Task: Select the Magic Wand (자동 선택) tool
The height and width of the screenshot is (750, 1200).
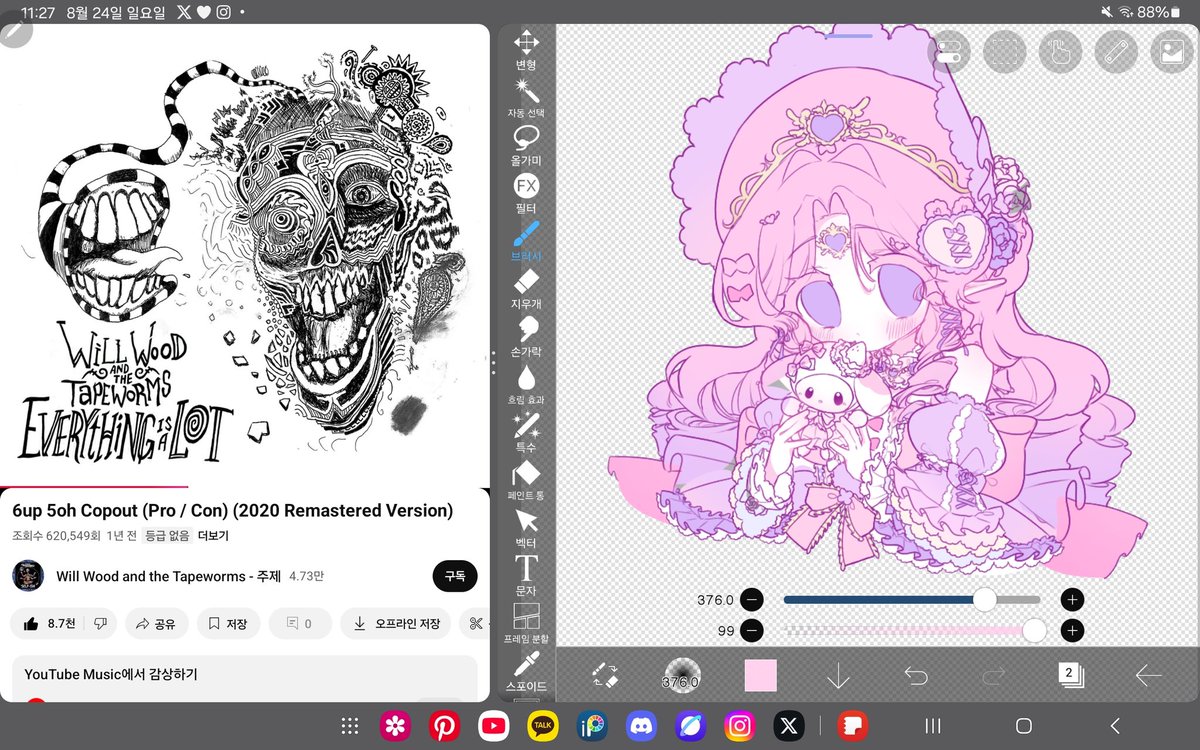Action: coord(526,98)
